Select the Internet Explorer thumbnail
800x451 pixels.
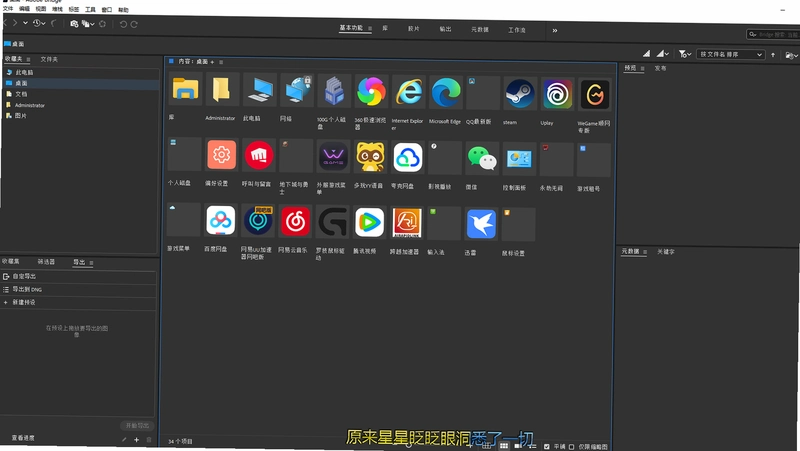[408, 92]
